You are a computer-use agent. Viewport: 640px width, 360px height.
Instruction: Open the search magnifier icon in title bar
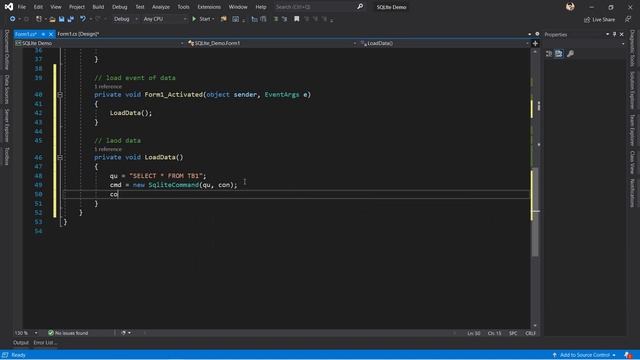[x=360, y=7]
